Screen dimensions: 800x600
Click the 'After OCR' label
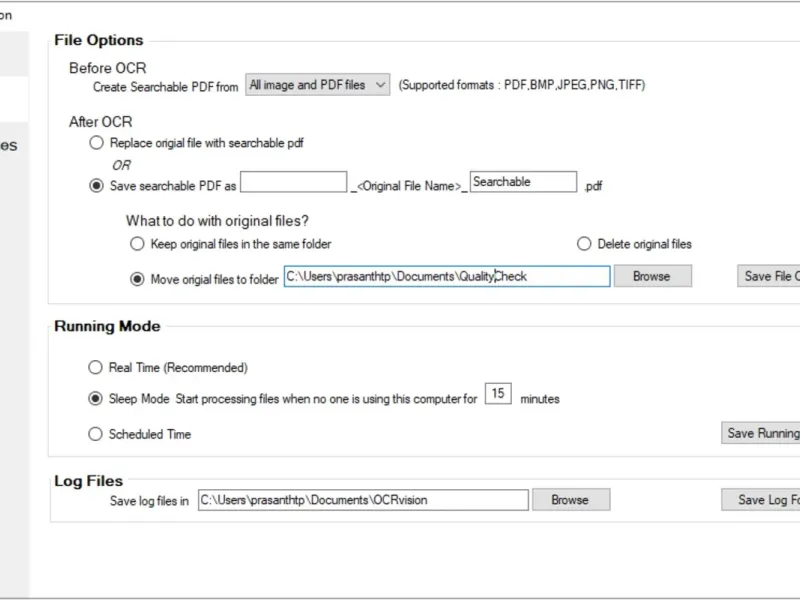101,122
